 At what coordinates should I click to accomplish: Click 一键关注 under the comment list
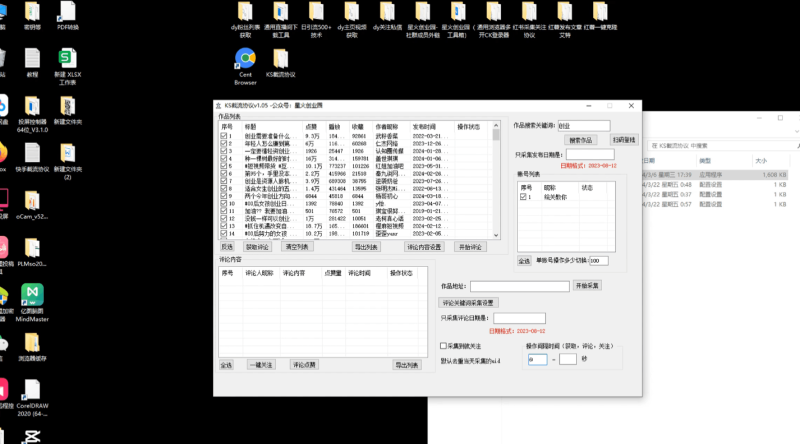click(261, 365)
